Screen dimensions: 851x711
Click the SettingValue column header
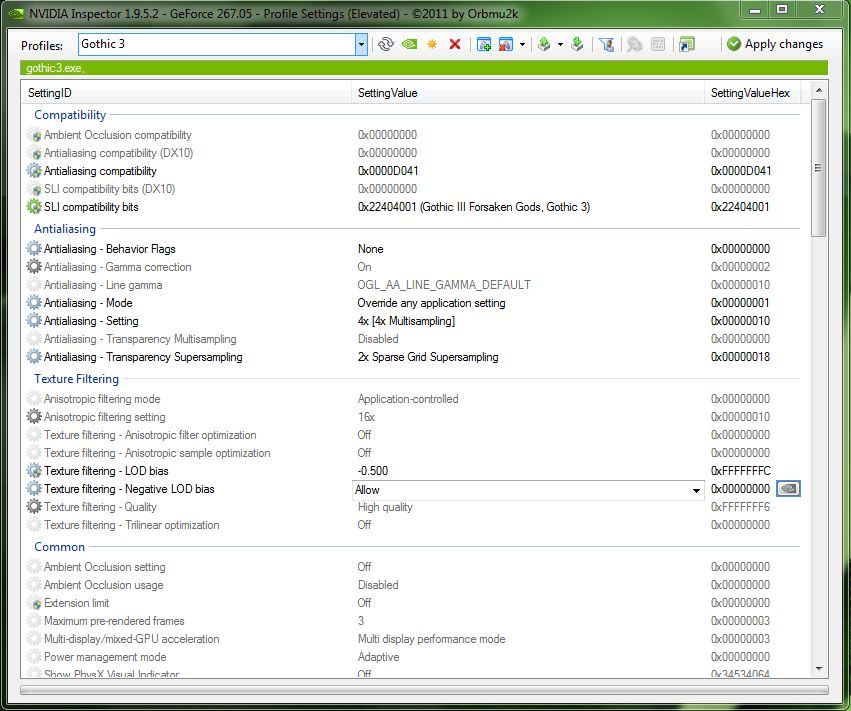coord(528,93)
